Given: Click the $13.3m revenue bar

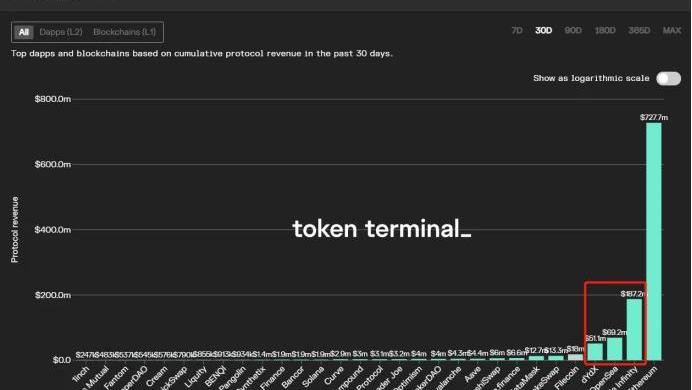Looking at the screenshot, I should point(556,358).
